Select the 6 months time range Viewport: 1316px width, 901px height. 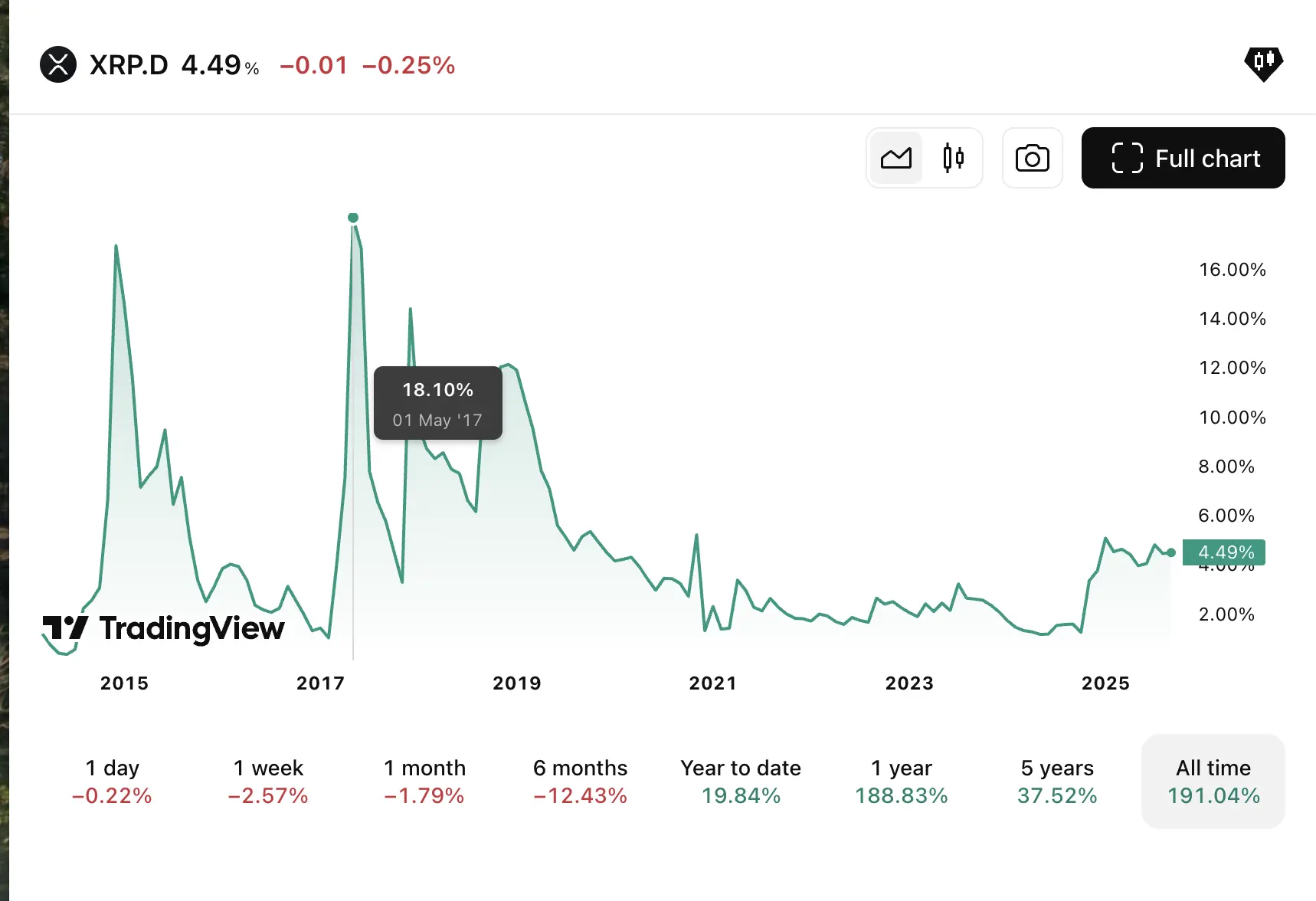click(580, 781)
